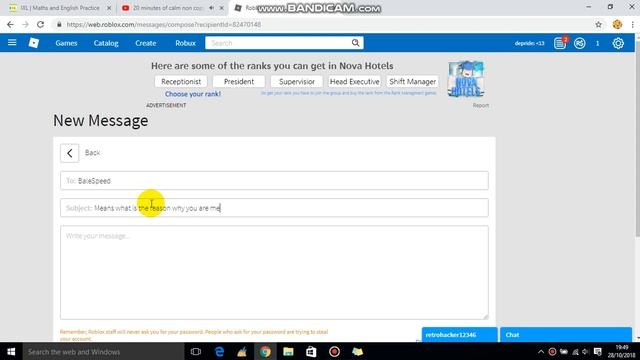Click the Windows taskbar search box
Image resolution: width=640 pixels, height=360 pixels.
[x=103, y=351]
